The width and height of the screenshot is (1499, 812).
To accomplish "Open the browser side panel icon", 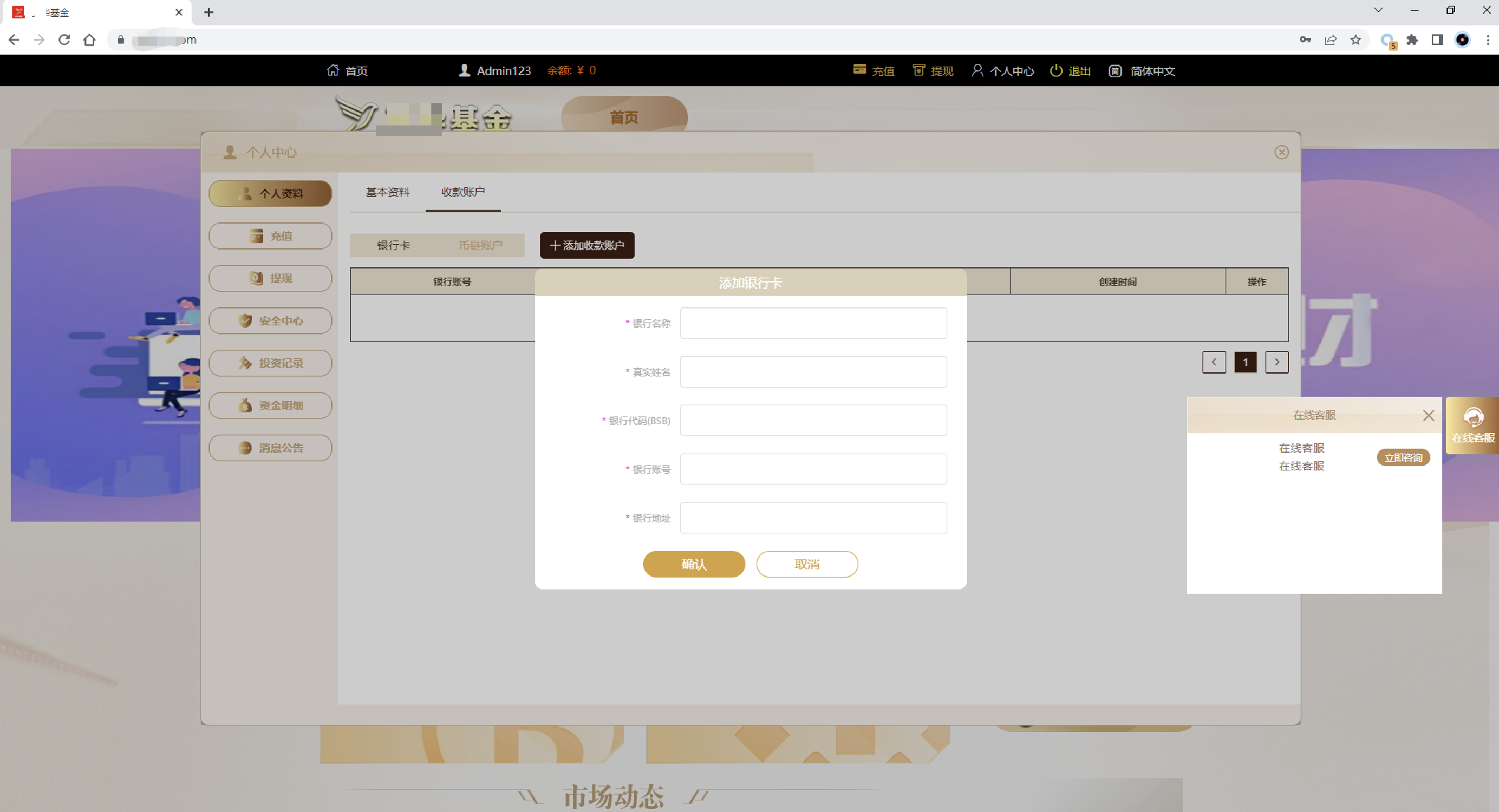I will tap(1437, 40).
